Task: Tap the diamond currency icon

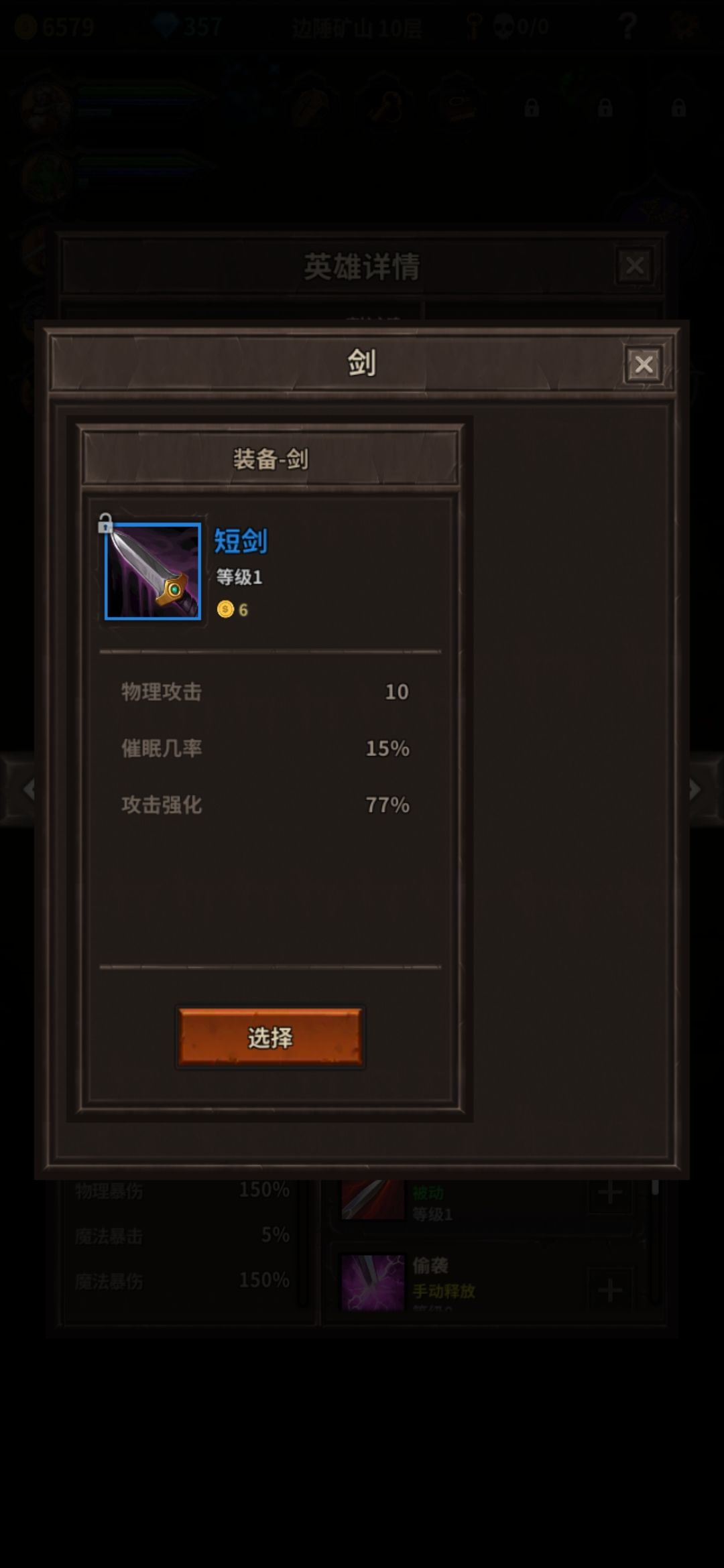Action: [x=165, y=26]
